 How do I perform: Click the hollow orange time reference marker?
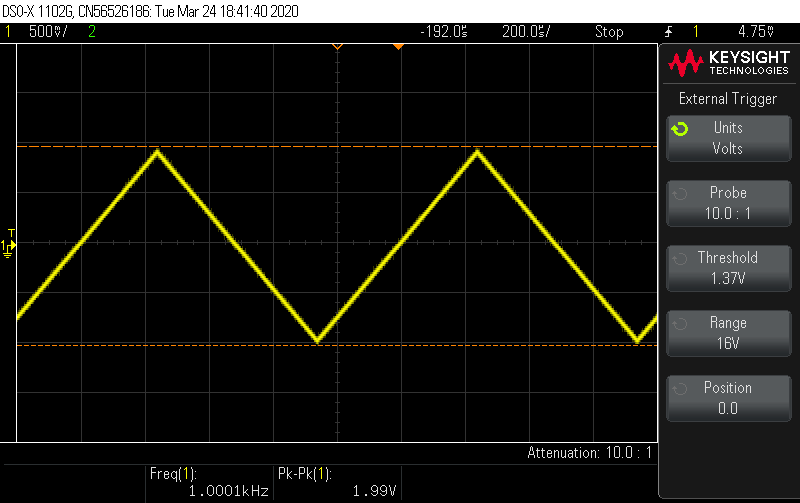pos(337,47)
